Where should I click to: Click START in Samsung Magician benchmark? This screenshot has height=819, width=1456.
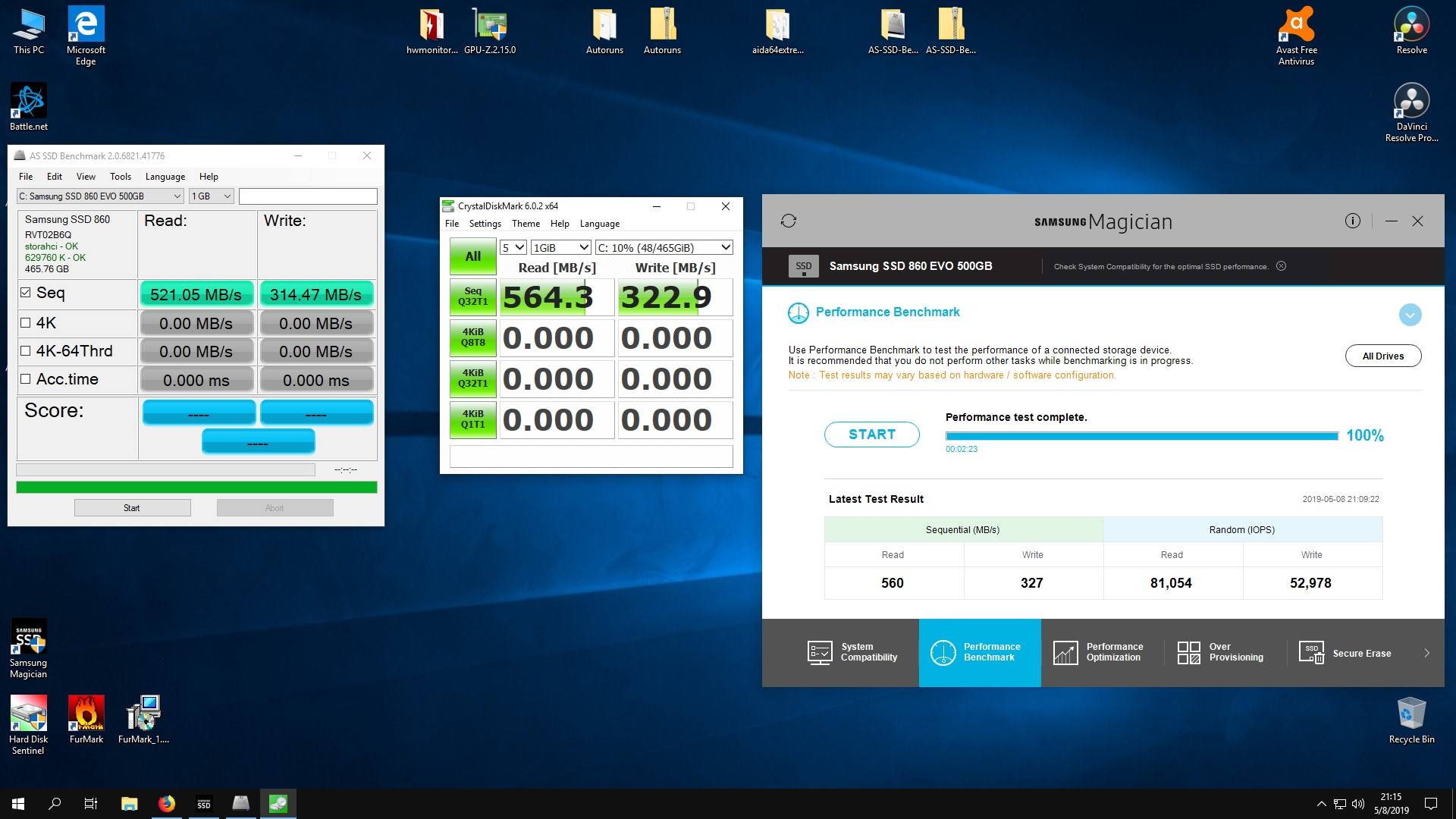(872, 435)
